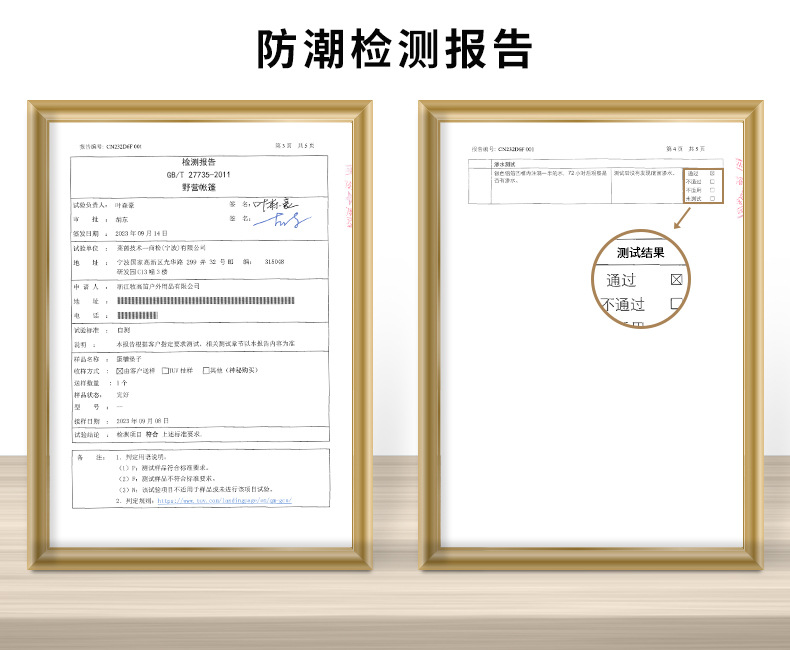Screen dimensions: 790x650
Task: Click the 签发日期 value 2023年09月14日
Action: tap(141, 234)
